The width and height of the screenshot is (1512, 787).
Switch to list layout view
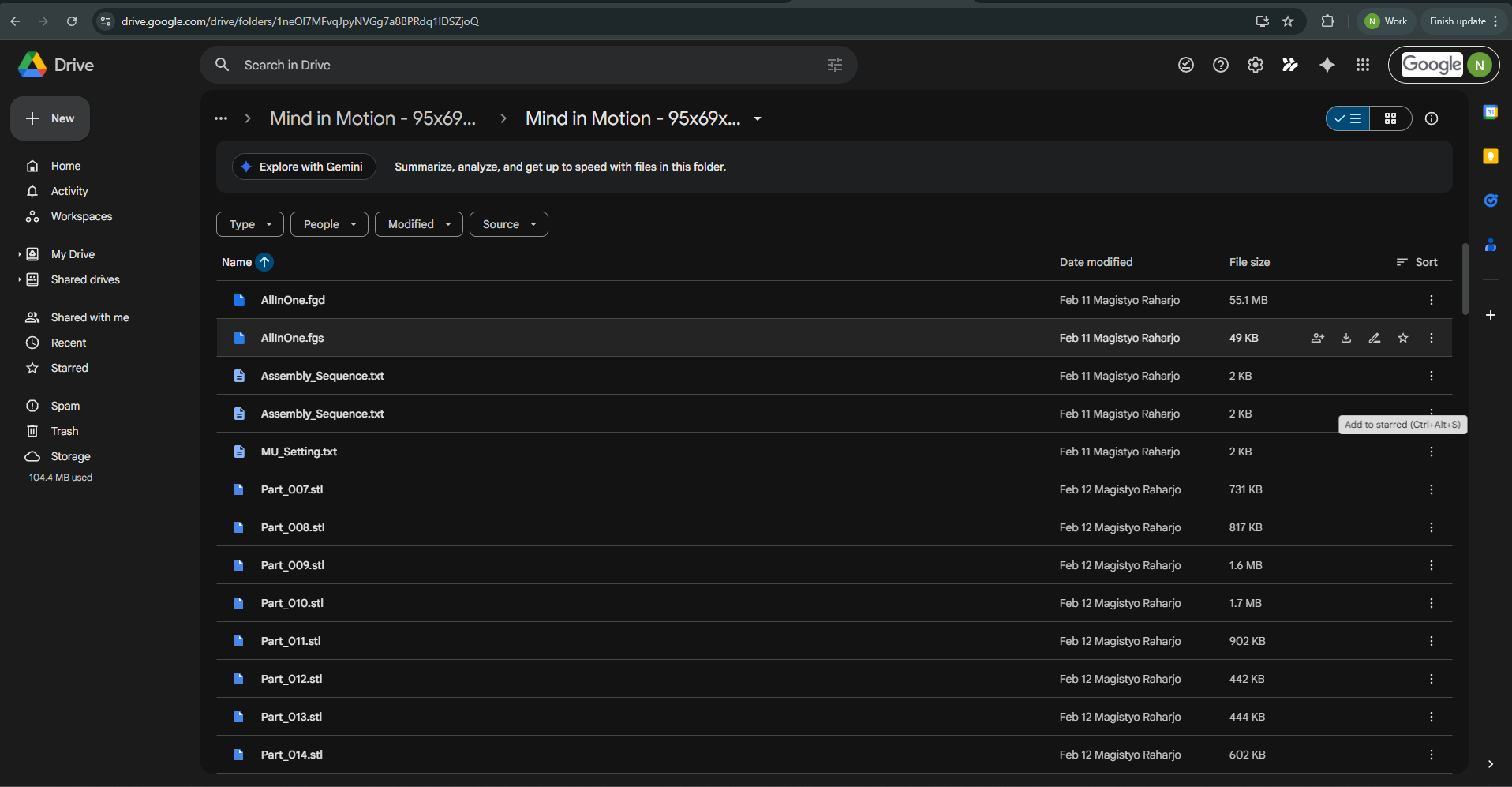pos(1349,118)
